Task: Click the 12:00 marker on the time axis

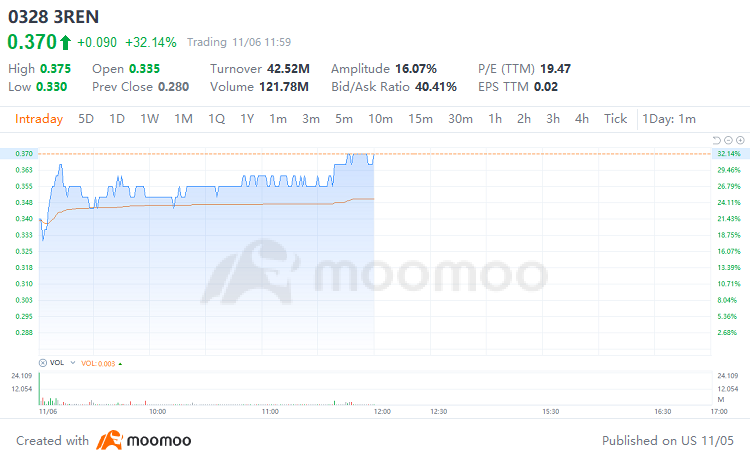Action: (x=382, y=411)
